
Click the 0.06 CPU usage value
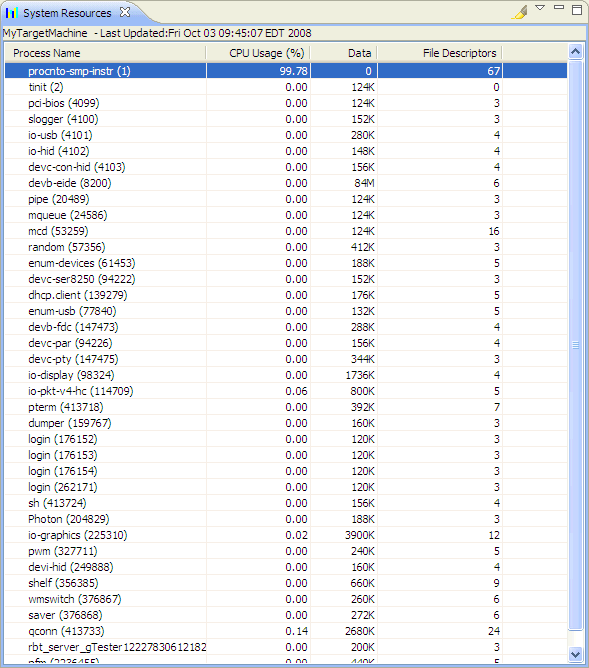click(296, 391)
